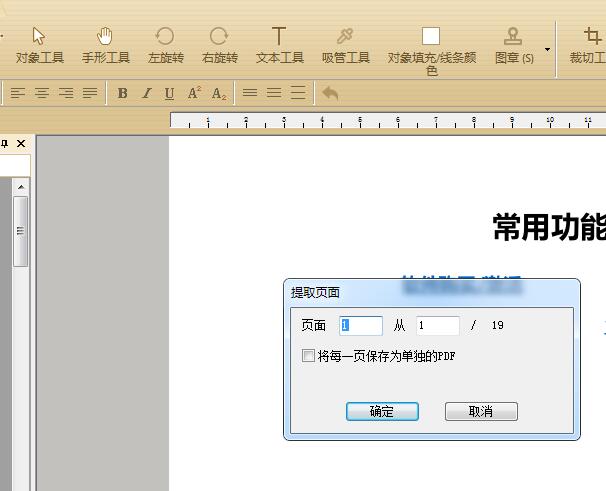
Task: Click the horizontal ruler bar
Action: (388, 120)
